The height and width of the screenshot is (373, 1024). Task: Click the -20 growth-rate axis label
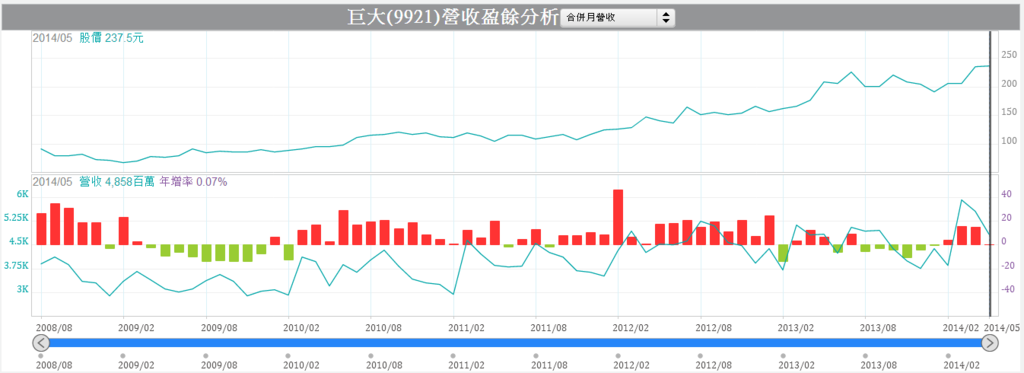1008,266
